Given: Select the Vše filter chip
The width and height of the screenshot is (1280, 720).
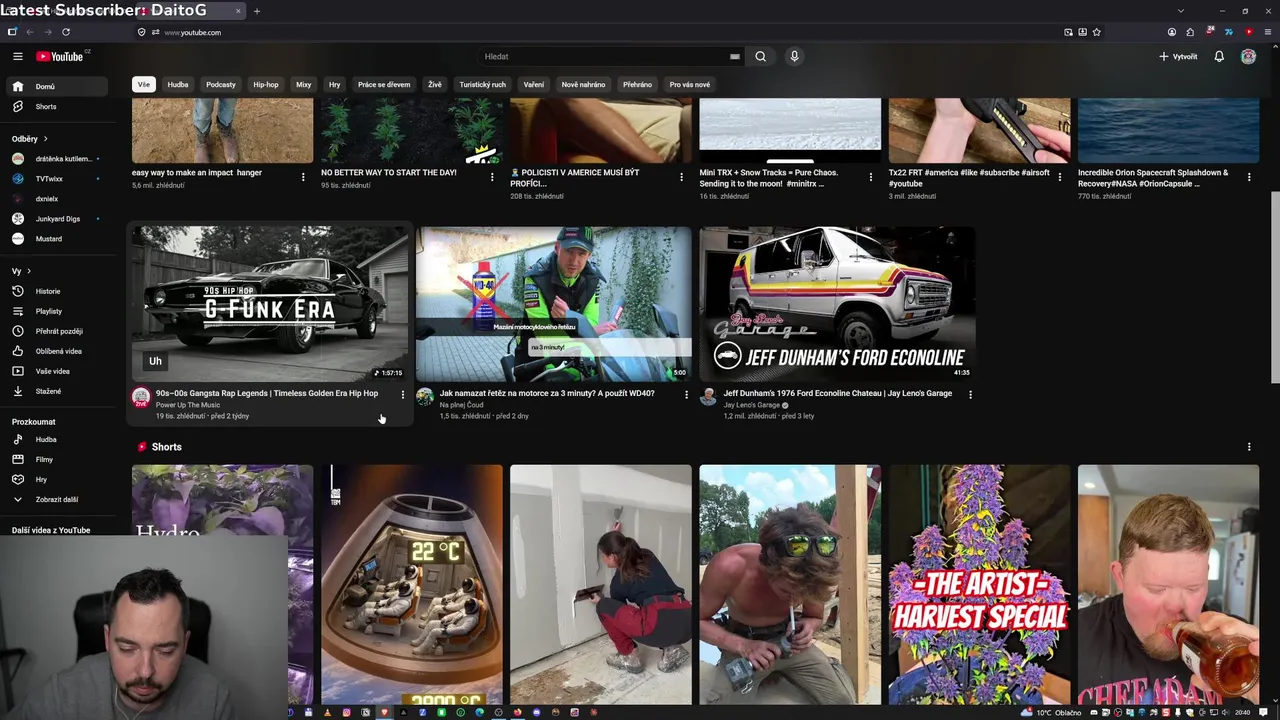Looking at the screenshot, I should [144, 85].
